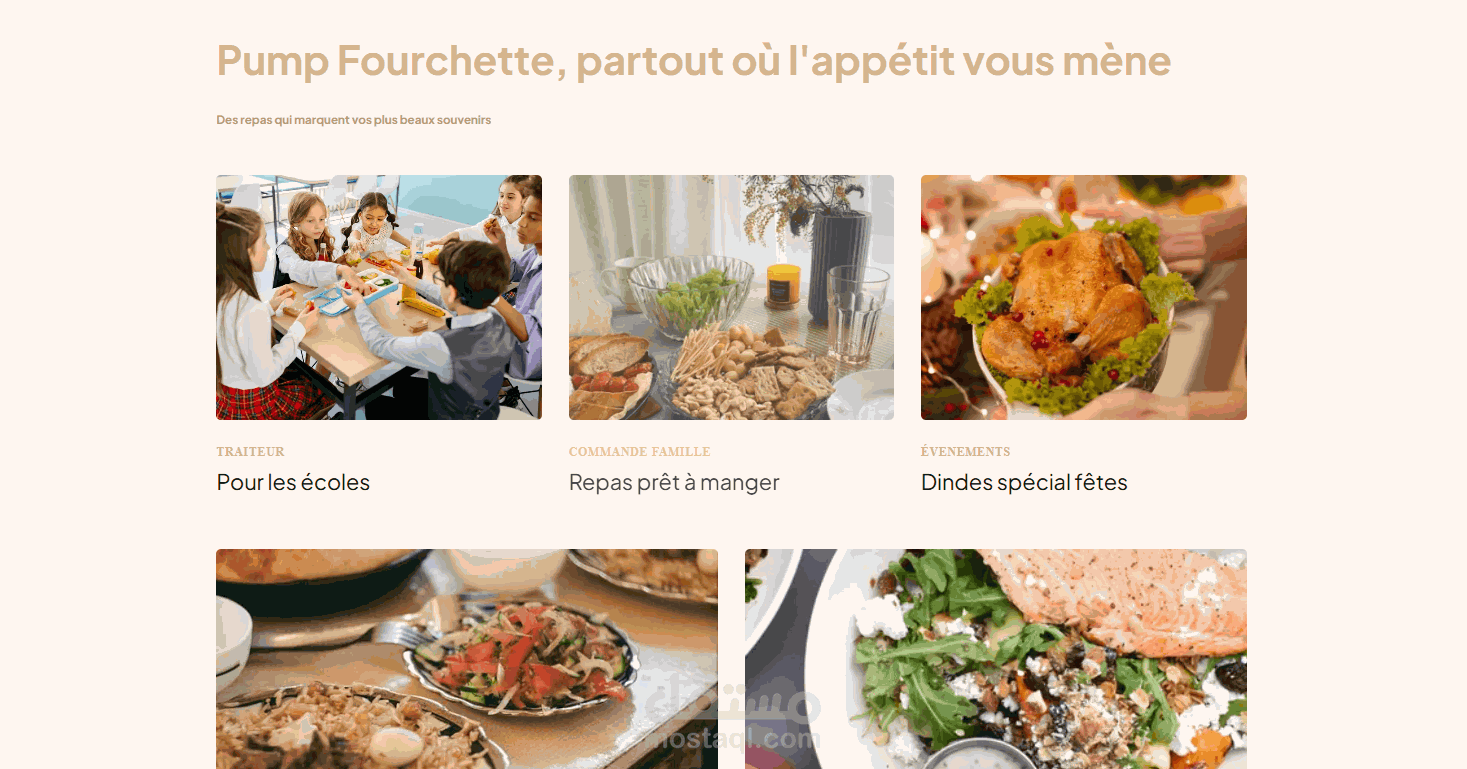Viewport: 1467px width, 769px height.
Task: Select the TRAITEUR category label
Action: click(x=250, y=452)
